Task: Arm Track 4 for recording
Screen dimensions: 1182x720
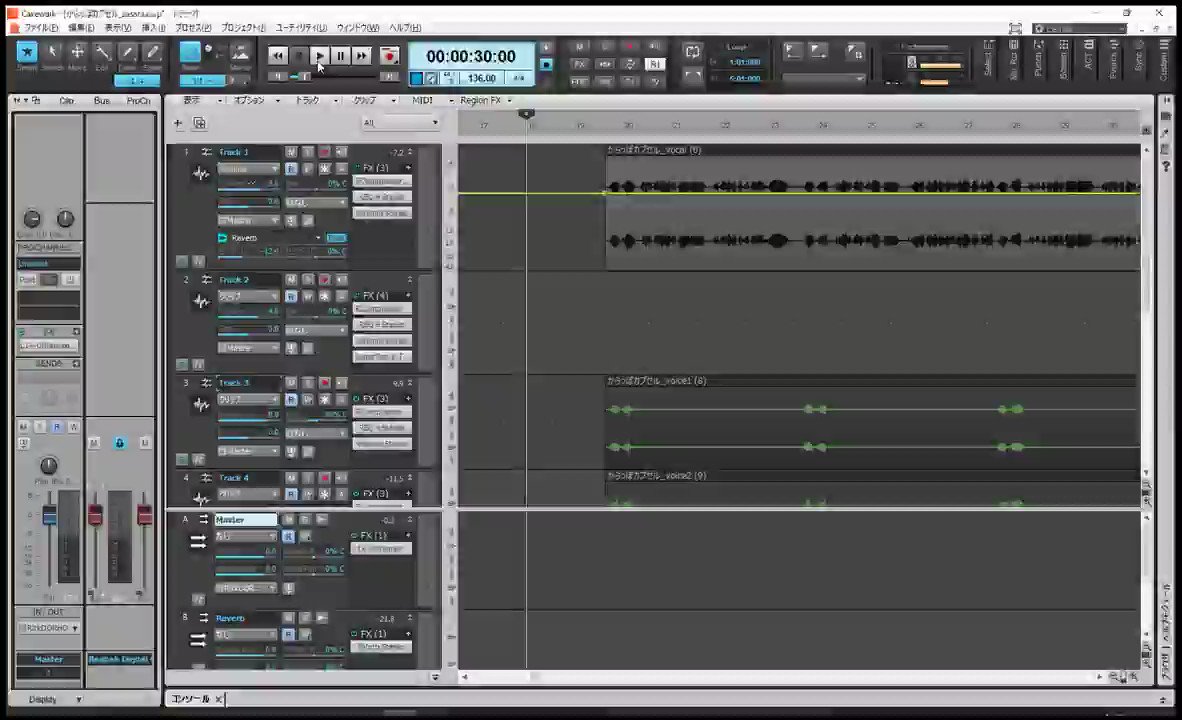Action: tap(324, 478)
